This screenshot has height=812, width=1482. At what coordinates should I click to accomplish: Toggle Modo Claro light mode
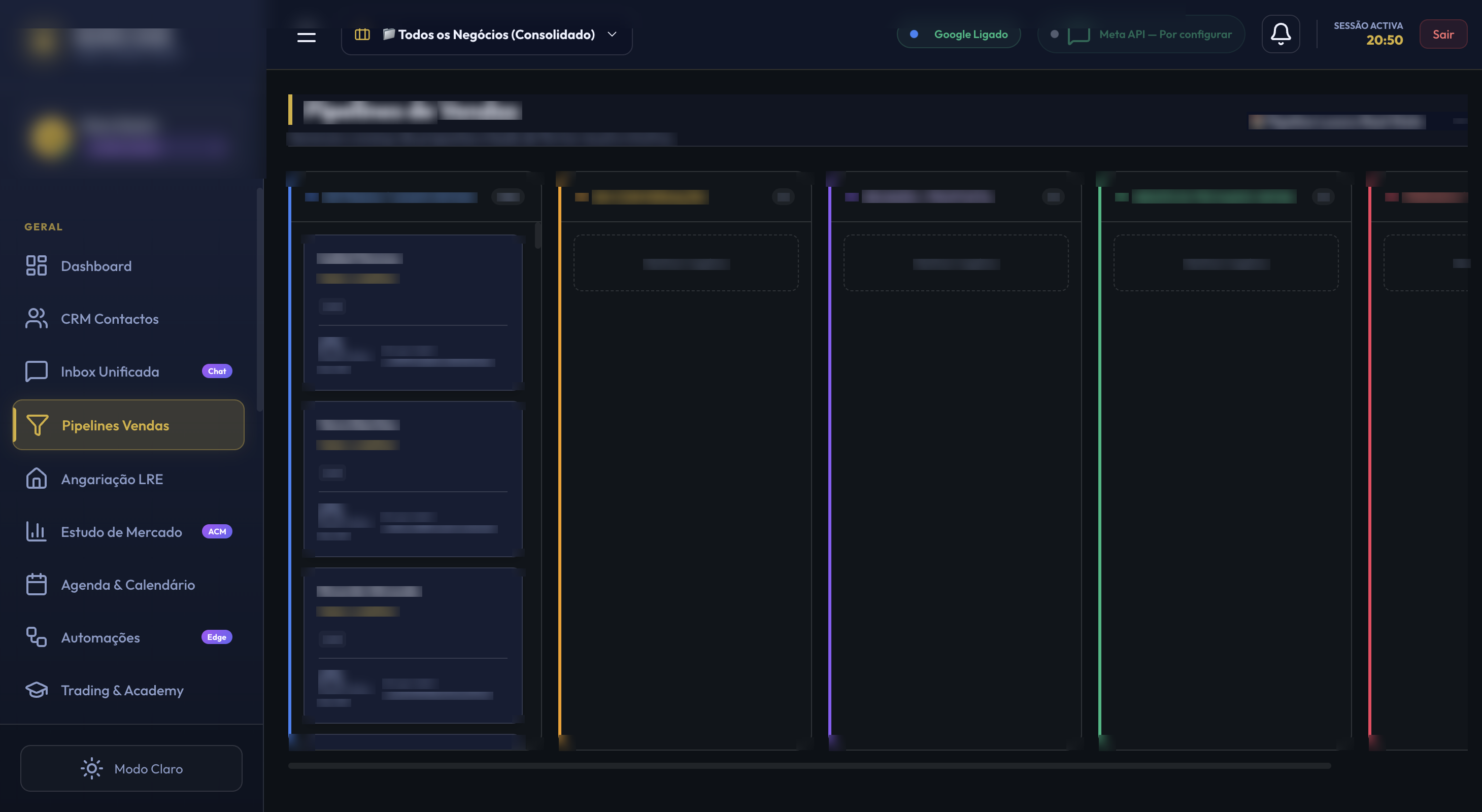coord(131,769)
